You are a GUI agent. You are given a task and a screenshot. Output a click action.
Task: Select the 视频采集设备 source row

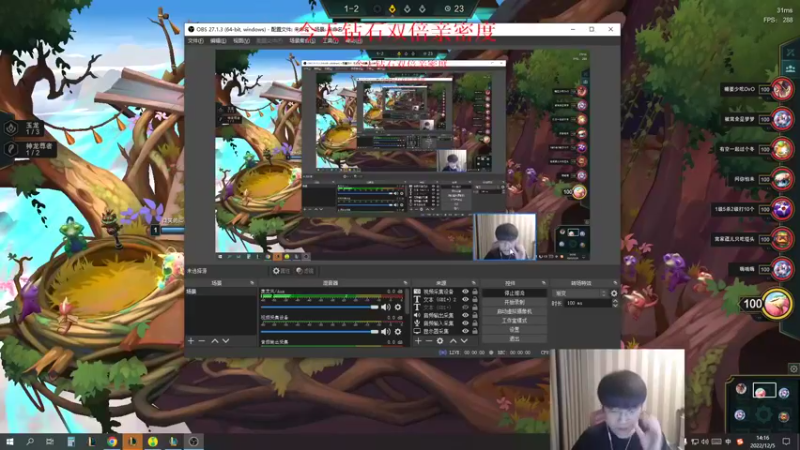point(446,292)
